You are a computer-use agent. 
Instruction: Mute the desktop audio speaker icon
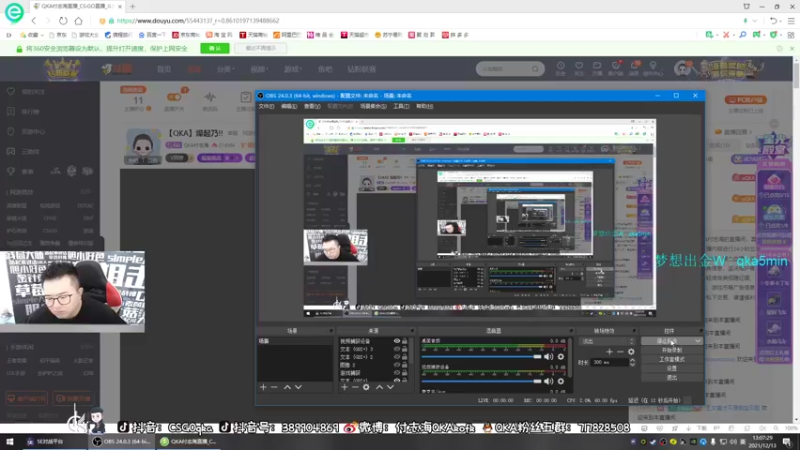tap(548, 357)
